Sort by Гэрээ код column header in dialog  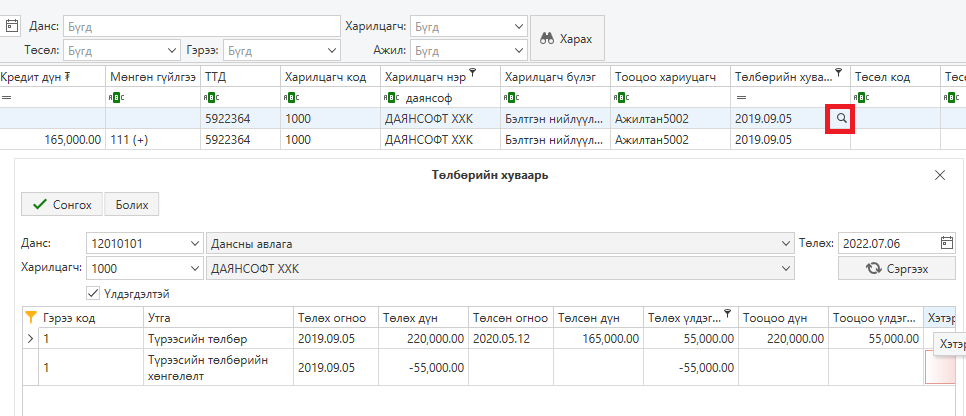point(91,318)
